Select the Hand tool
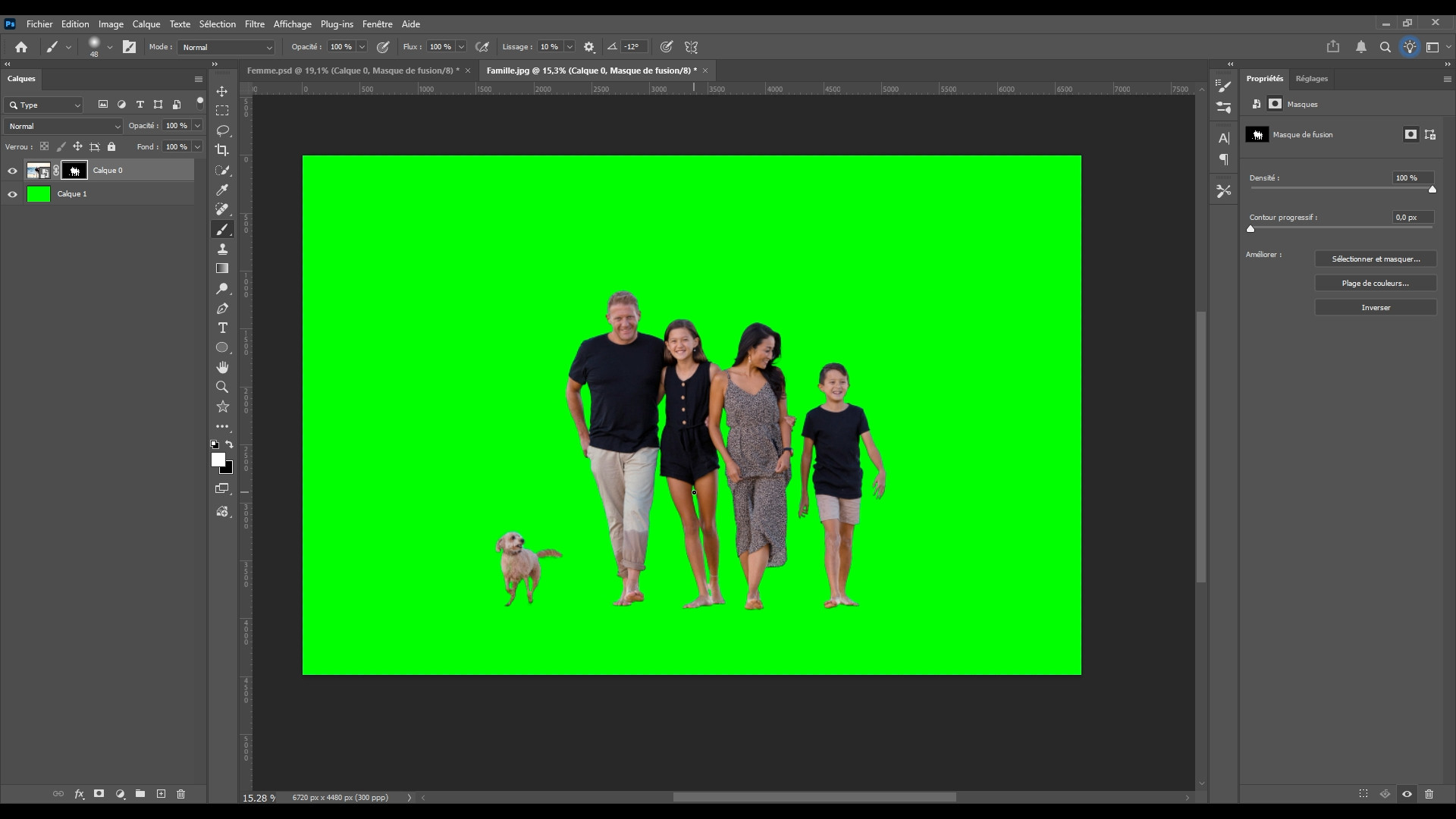Viewport: 1456px width, 819px height. point(222,368)
